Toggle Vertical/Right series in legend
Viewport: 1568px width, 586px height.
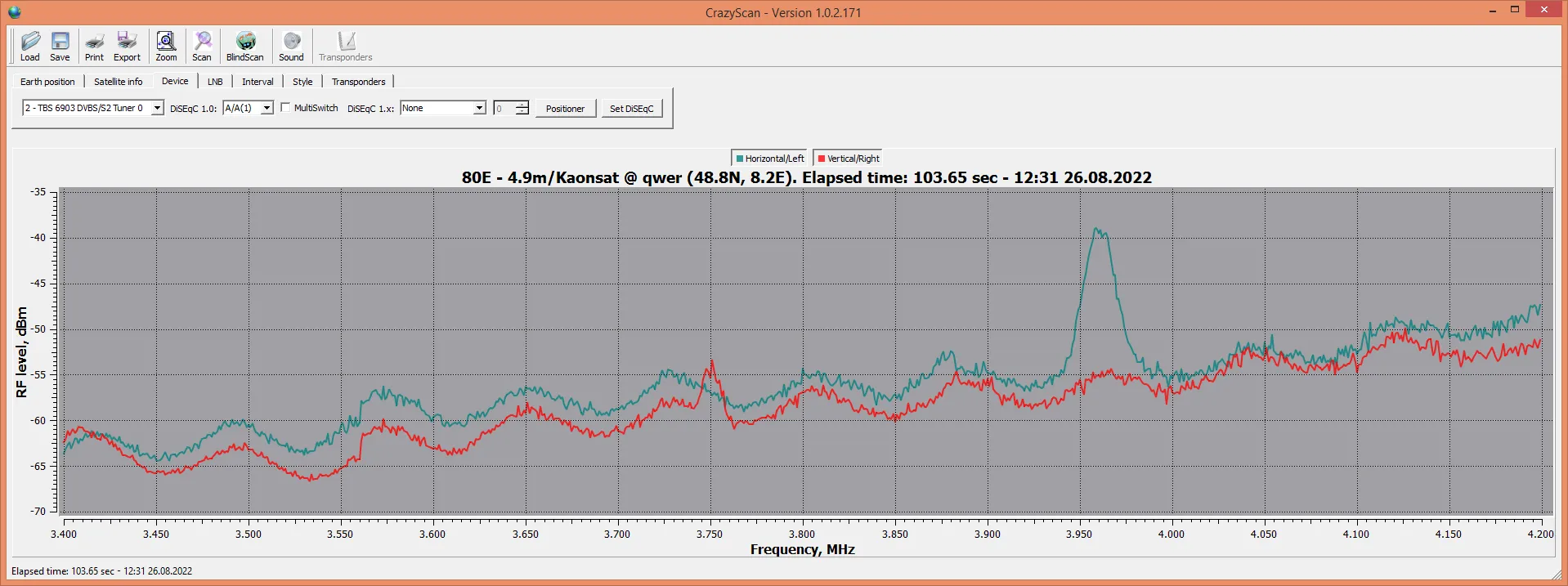coord(849,159)
